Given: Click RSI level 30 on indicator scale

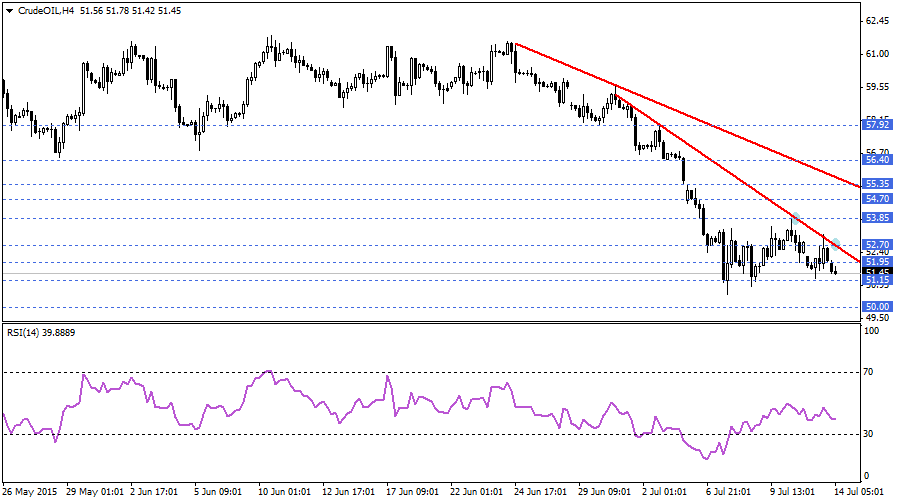Looking at the screenshot, I should [869, 433].
